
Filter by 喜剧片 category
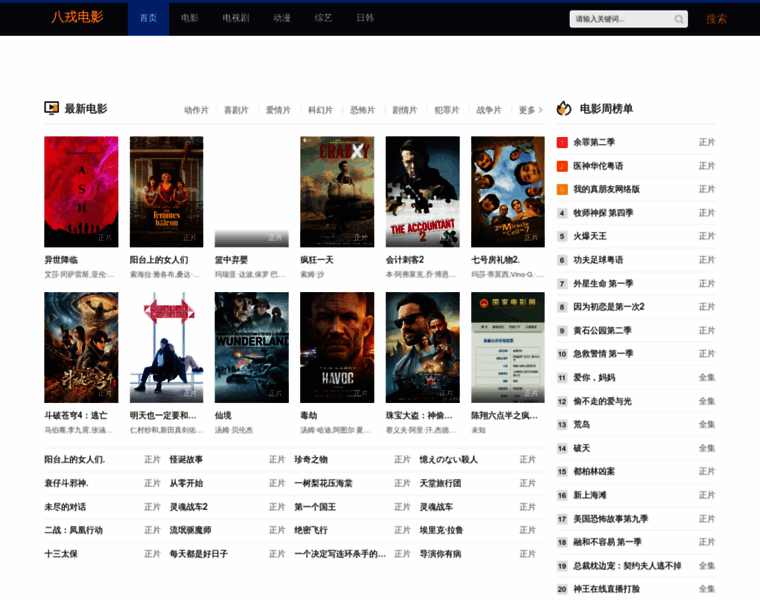click(236, 110)
